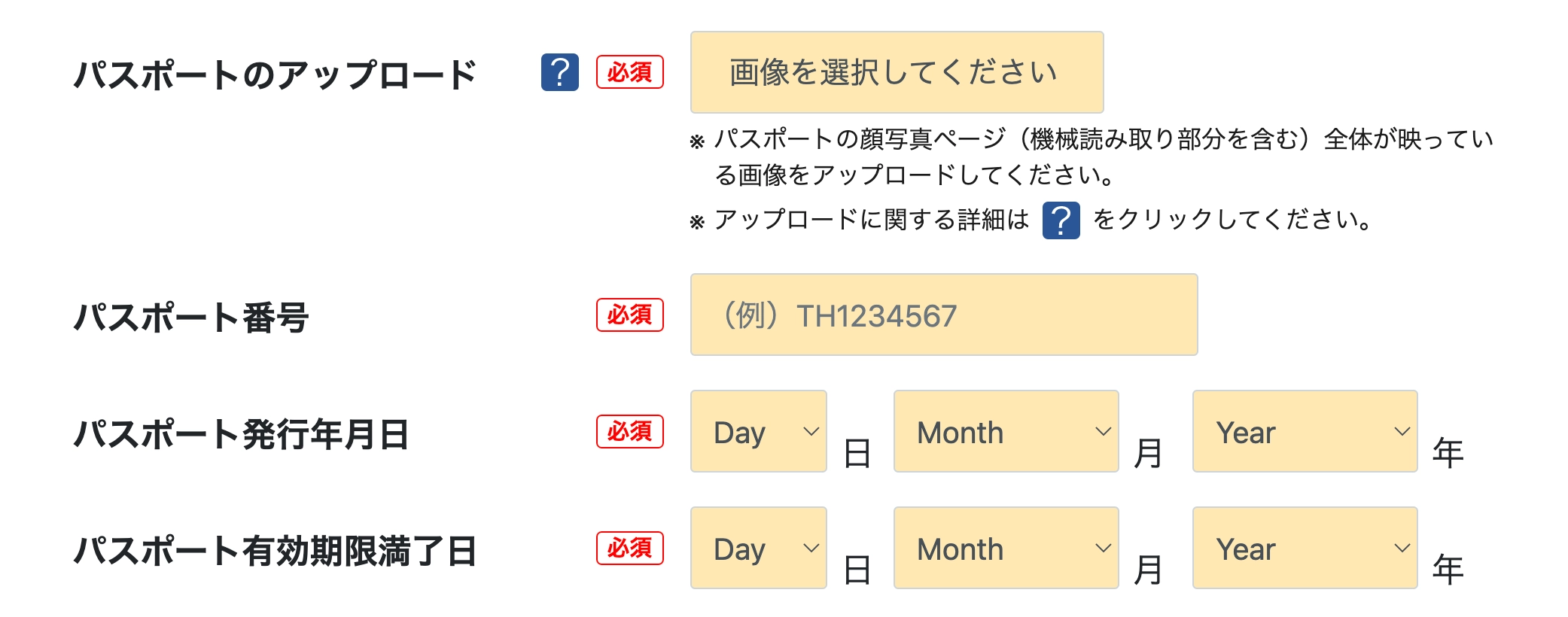Click the 画像を選択してください upload button
This screenshot has height=617, width=1568.
897,72
